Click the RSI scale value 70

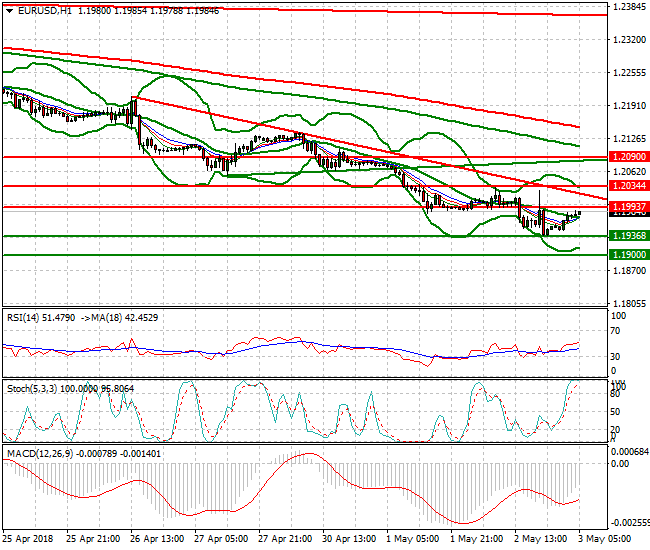pyautogui.click(x=616, y=331)
